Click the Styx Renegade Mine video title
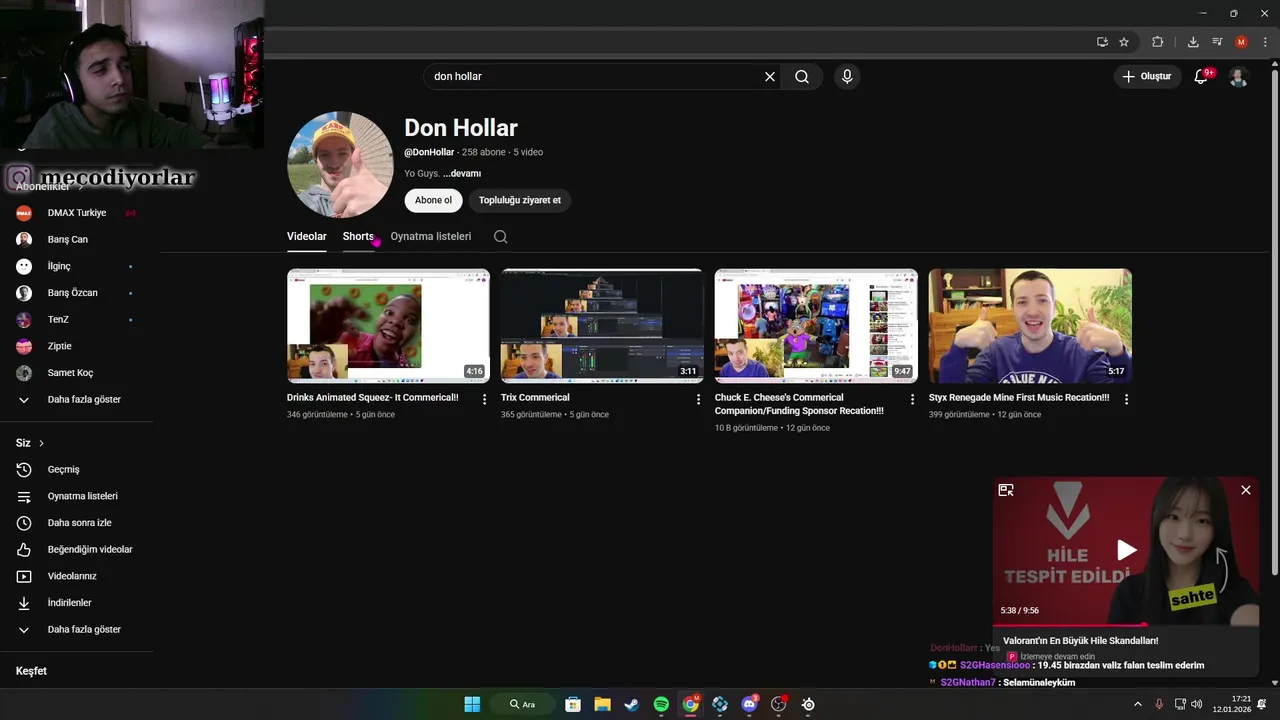 click(x=1019, y=398)
